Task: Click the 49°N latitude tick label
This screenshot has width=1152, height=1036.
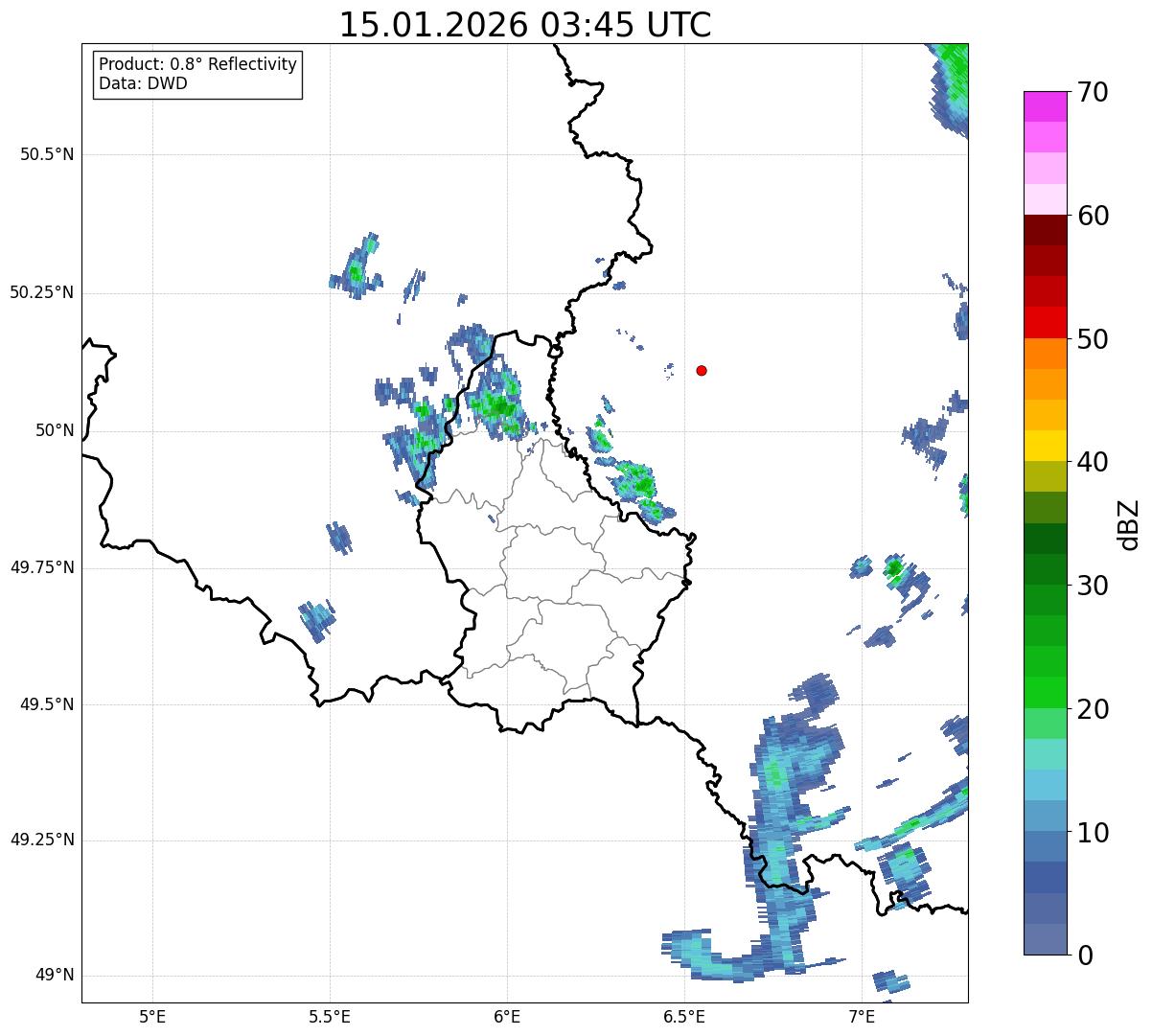Action: [55, 976]
